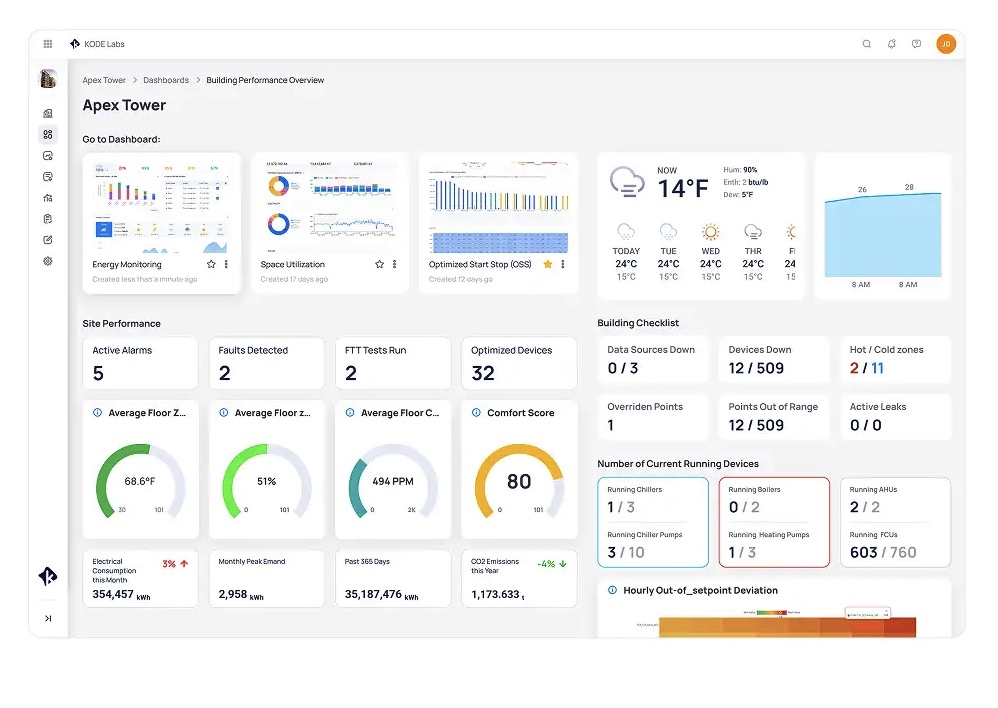Open the apps grid menu
Image resolution: width=998 pixels, height=708 pixels.
[x=48, y=44]
